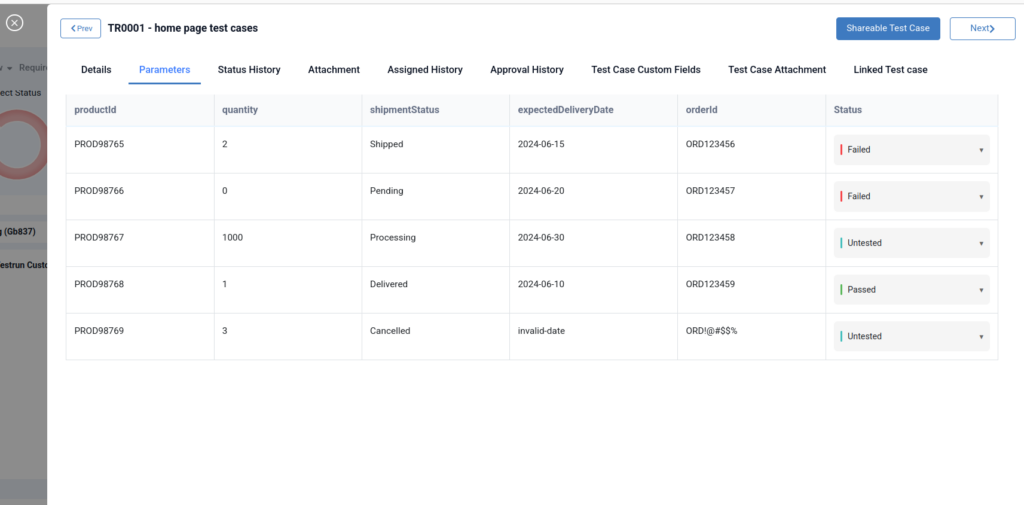1024x505 pixels.
Task: Click the ORD123456 order ID cell
Action: point(710,144)
